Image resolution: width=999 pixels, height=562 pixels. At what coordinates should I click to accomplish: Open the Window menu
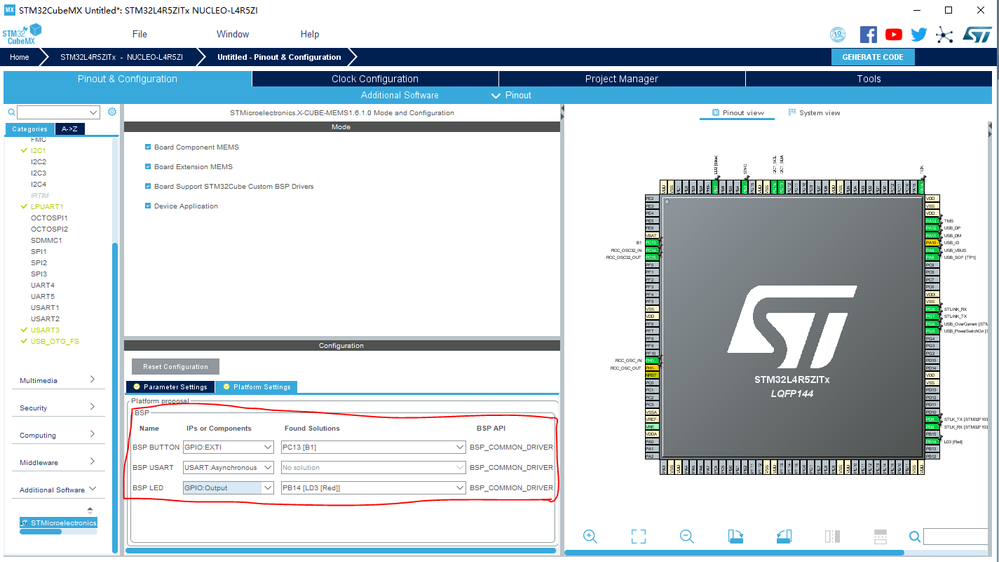[x=233, y=34]
